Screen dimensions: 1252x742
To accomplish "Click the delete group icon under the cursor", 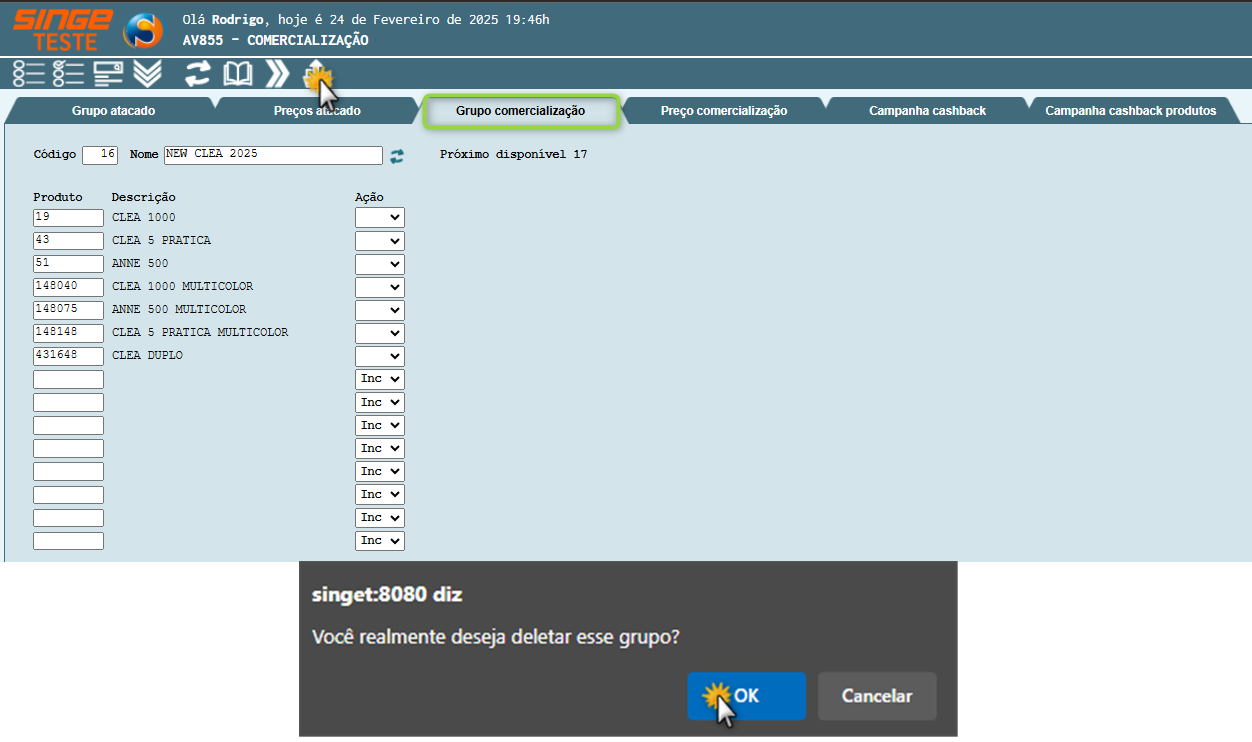I will pyautogui.click(x=316, y=74).
